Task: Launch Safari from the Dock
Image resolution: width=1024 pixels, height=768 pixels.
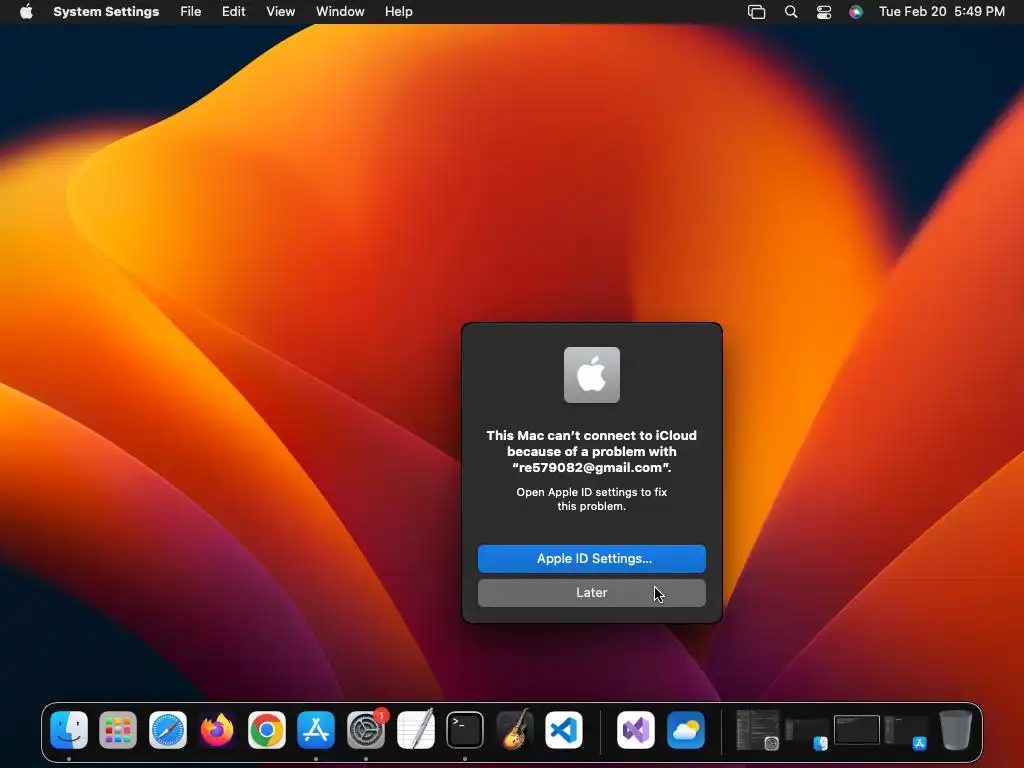Action: (x=168, y=729)
